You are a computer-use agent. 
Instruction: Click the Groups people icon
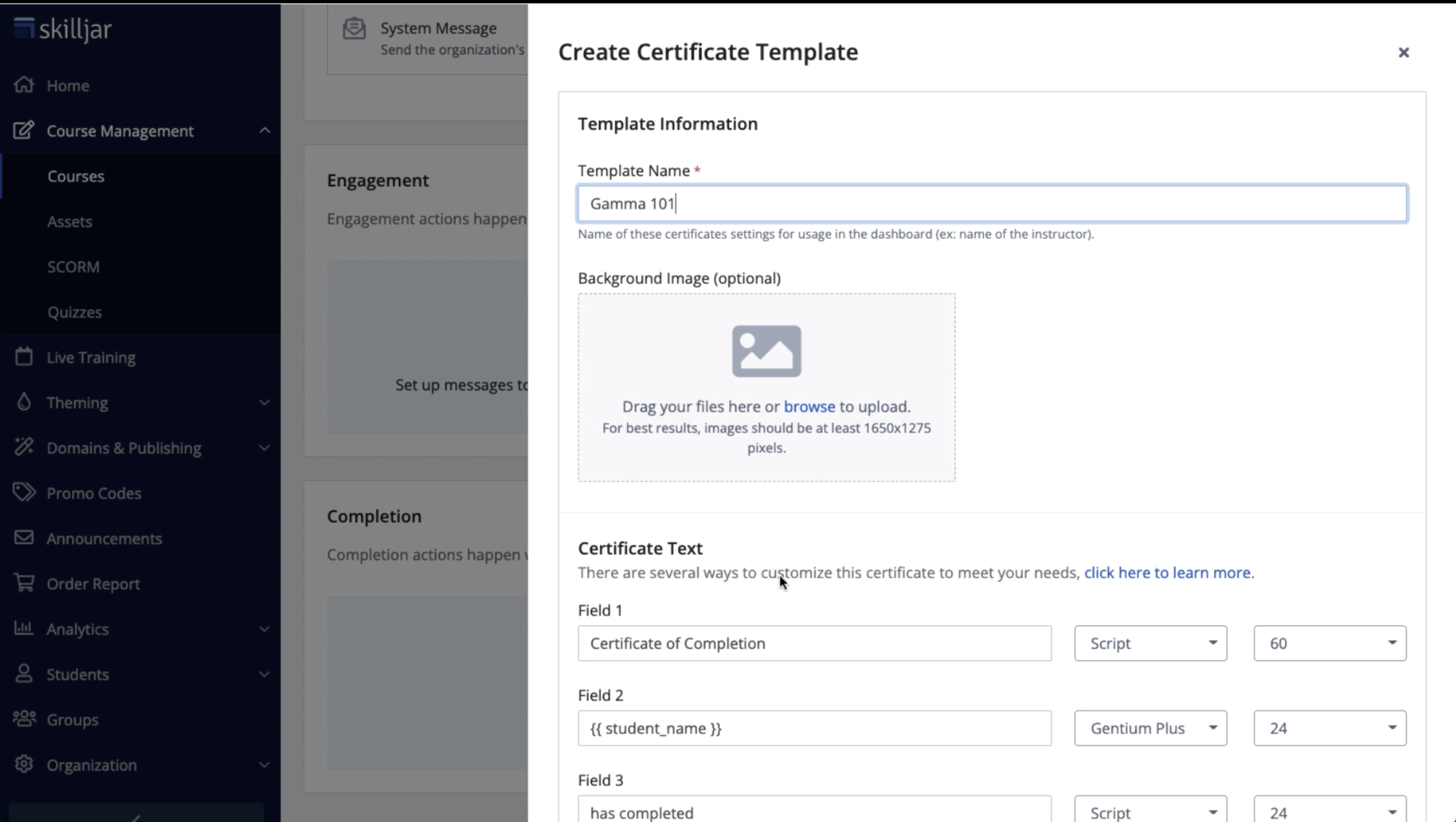[24, 719]
